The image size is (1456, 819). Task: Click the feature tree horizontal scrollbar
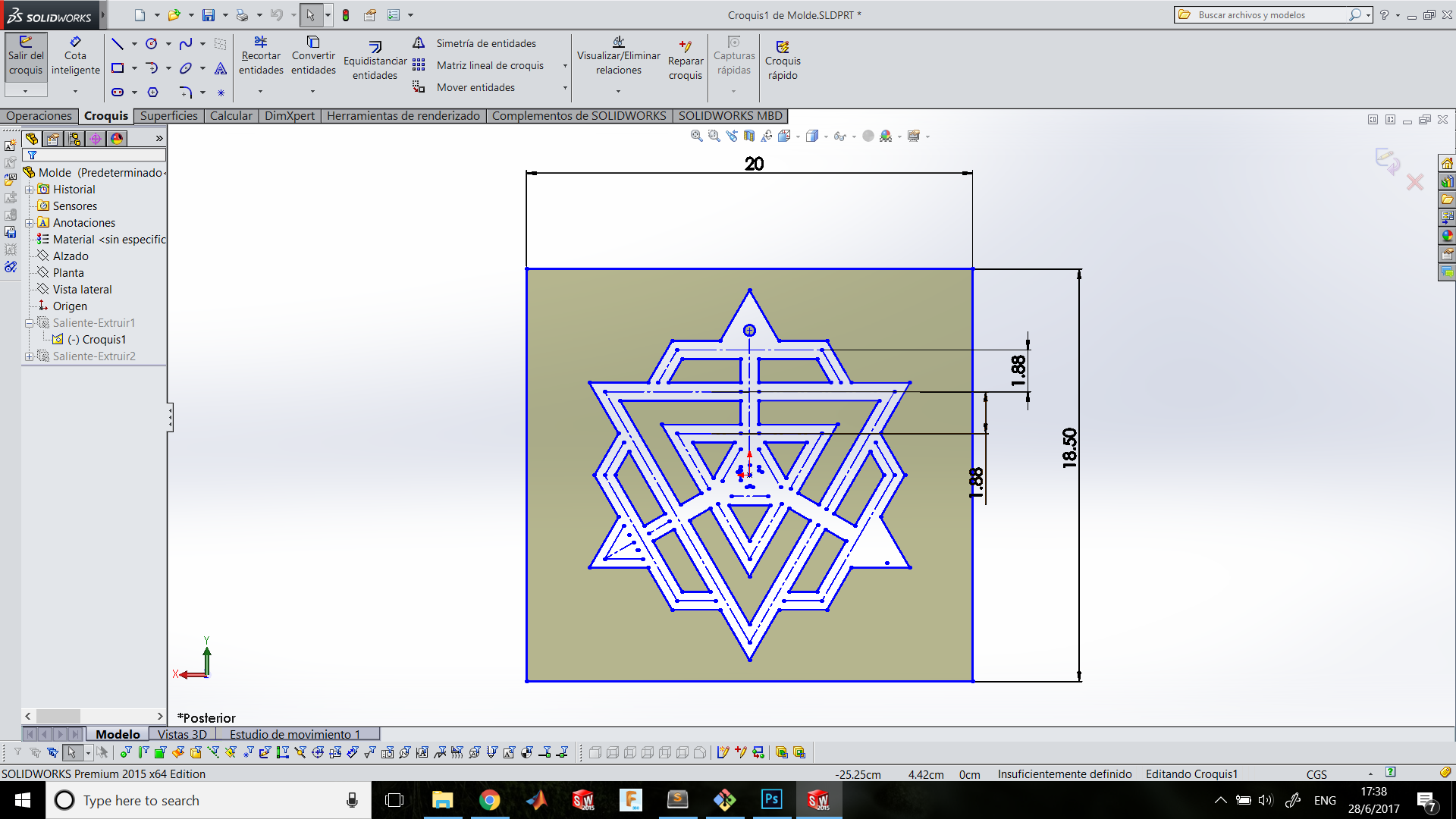94,716
